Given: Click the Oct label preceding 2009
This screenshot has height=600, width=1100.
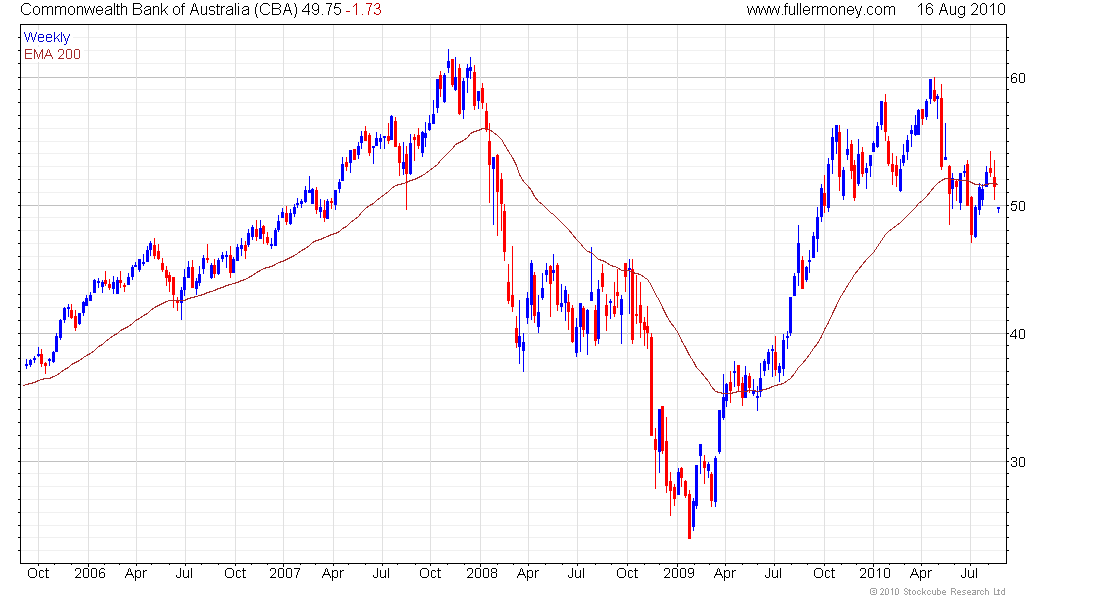Looking at the screenshot, I should coord(627,573).
